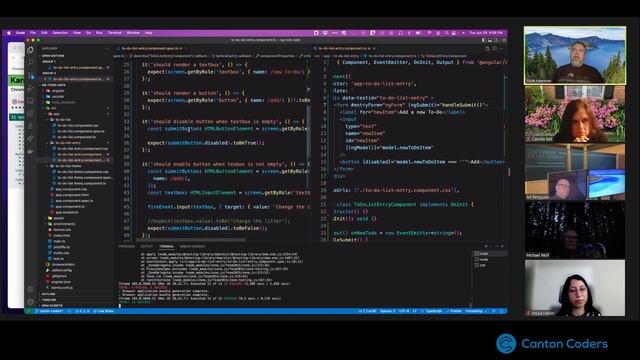Image resolution: width=640 pixels, height=360 pixels.
Task: Open the Wi-Fi icon in the macOS menu bar
Action: [429, 33]
